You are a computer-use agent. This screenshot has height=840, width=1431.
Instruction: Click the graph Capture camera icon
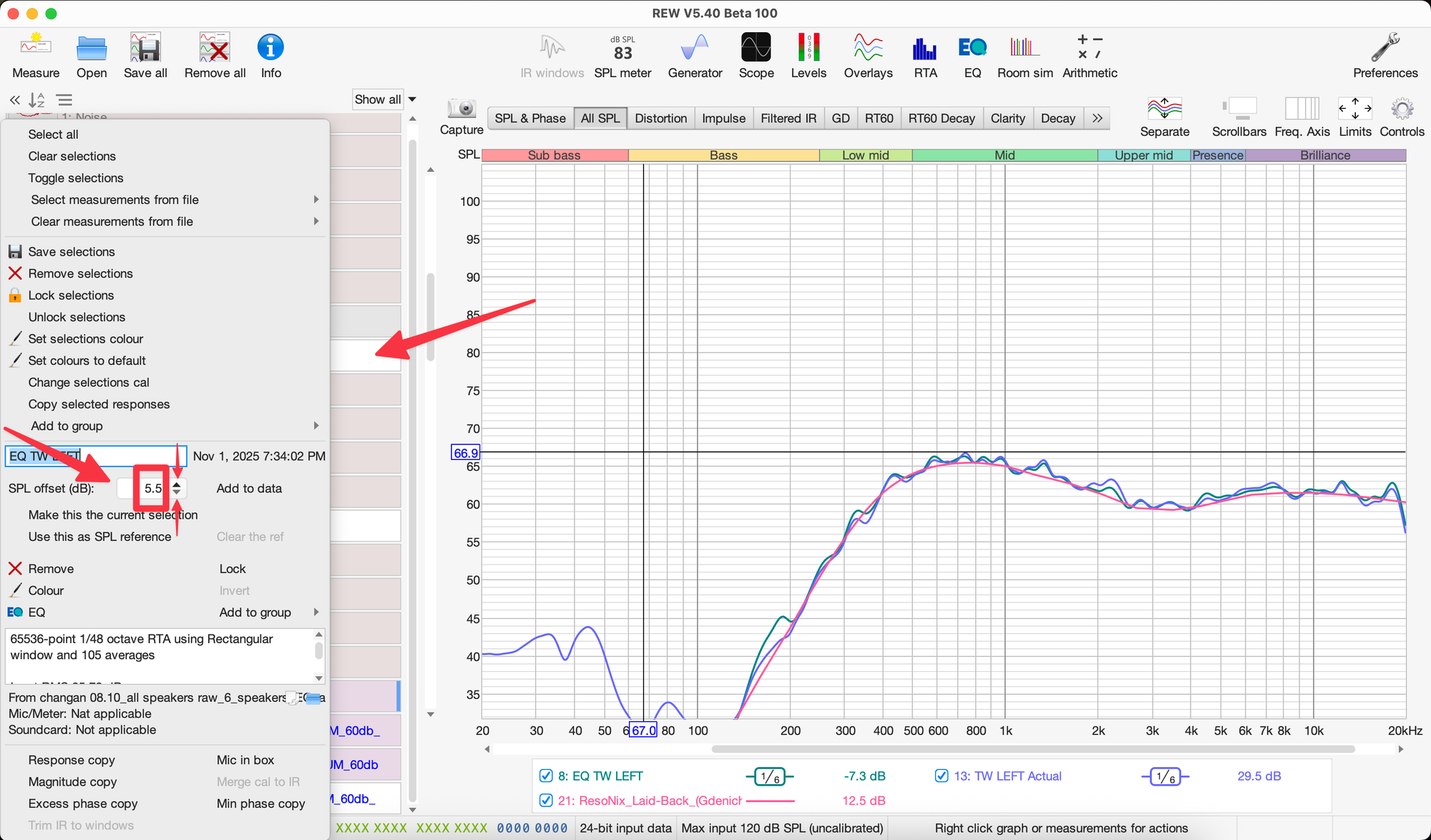pyautogui.click(x=462, y=109)
